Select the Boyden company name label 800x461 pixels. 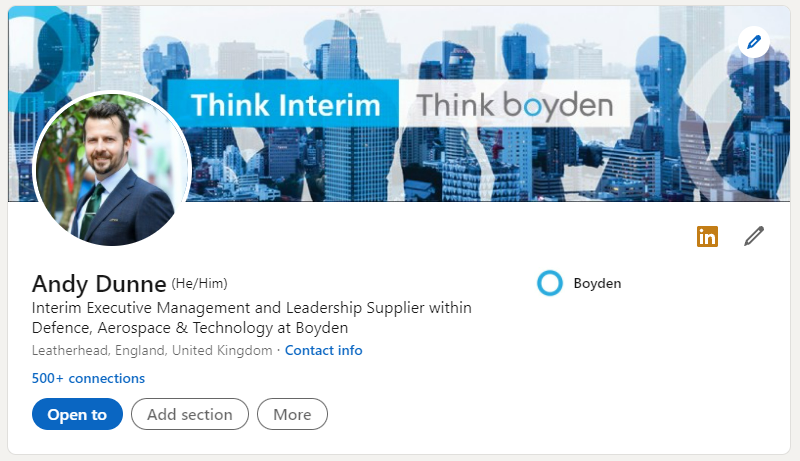597,283
